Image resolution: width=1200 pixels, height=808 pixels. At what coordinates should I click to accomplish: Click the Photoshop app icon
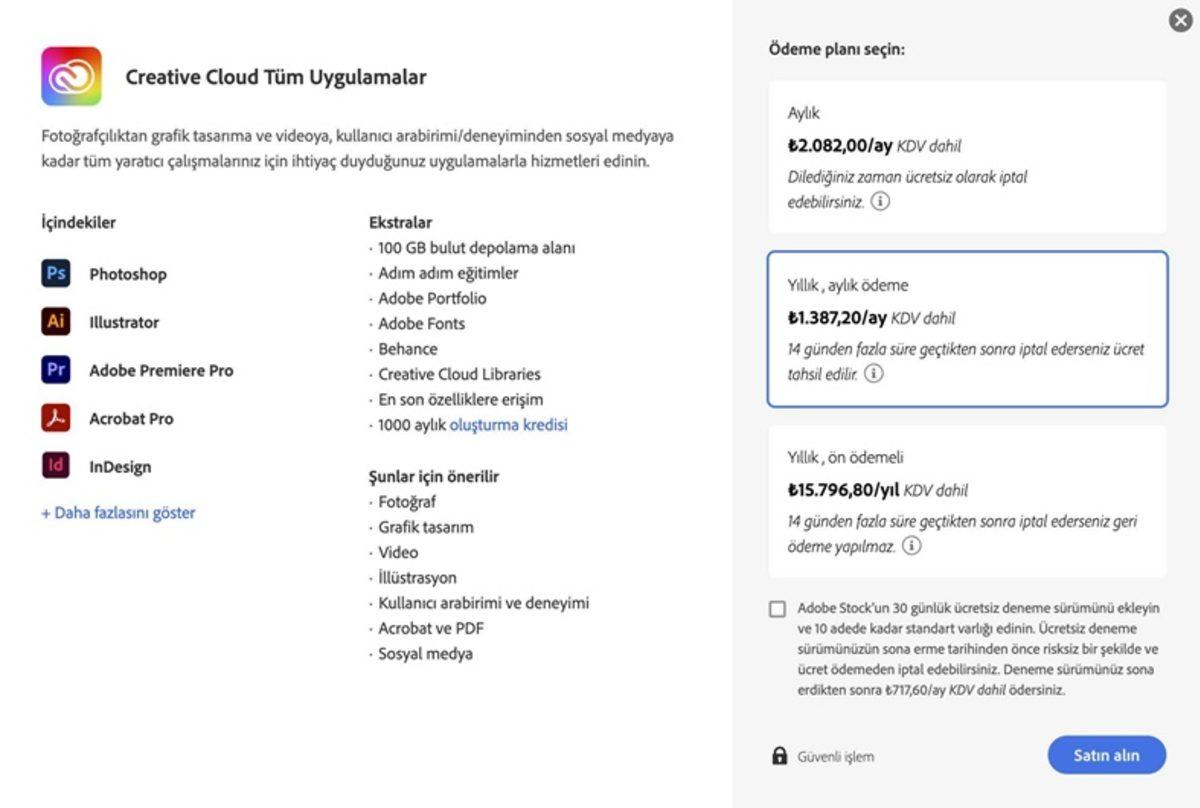point(56,273)
